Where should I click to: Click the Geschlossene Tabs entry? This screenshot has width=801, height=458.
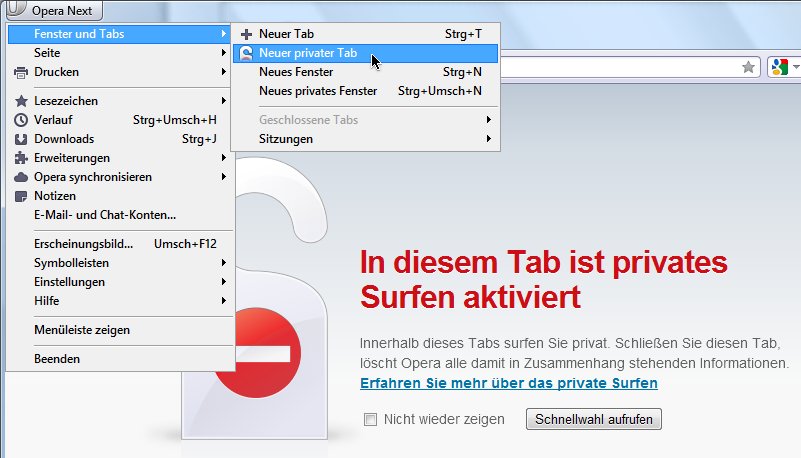(x=365, y=120)
